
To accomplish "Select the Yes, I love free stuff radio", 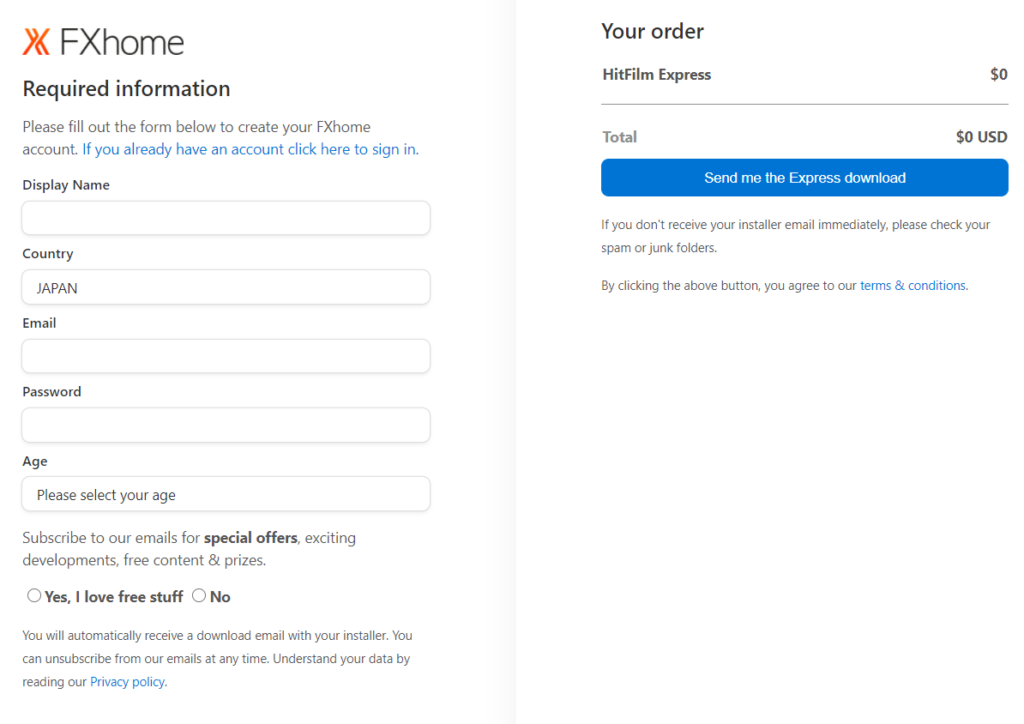I will pos(34,595).
